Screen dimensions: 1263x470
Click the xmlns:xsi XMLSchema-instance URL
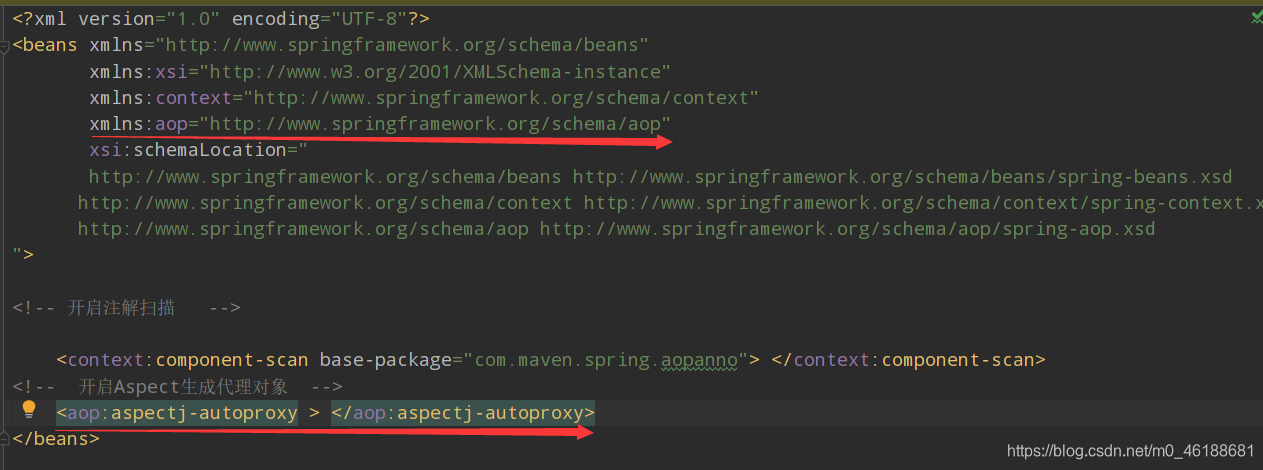(x=435, y=72)
